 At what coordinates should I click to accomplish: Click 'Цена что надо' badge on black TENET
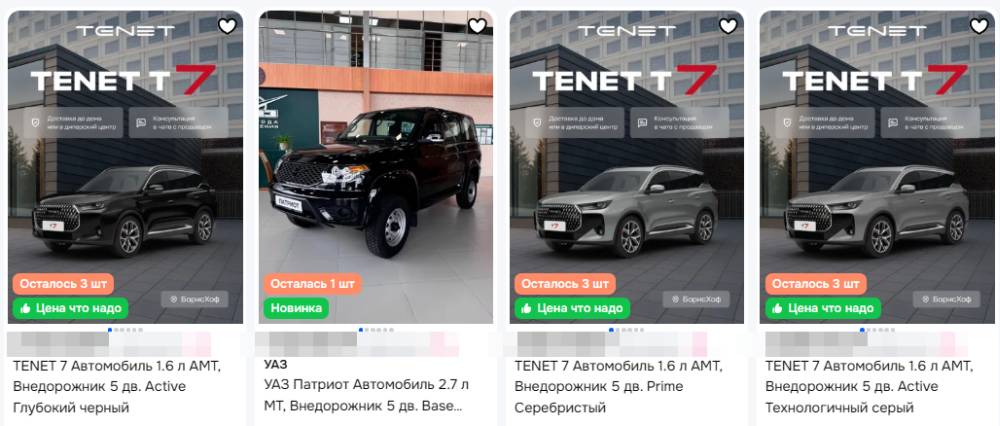pyautogui.click(x=70, y=309)
